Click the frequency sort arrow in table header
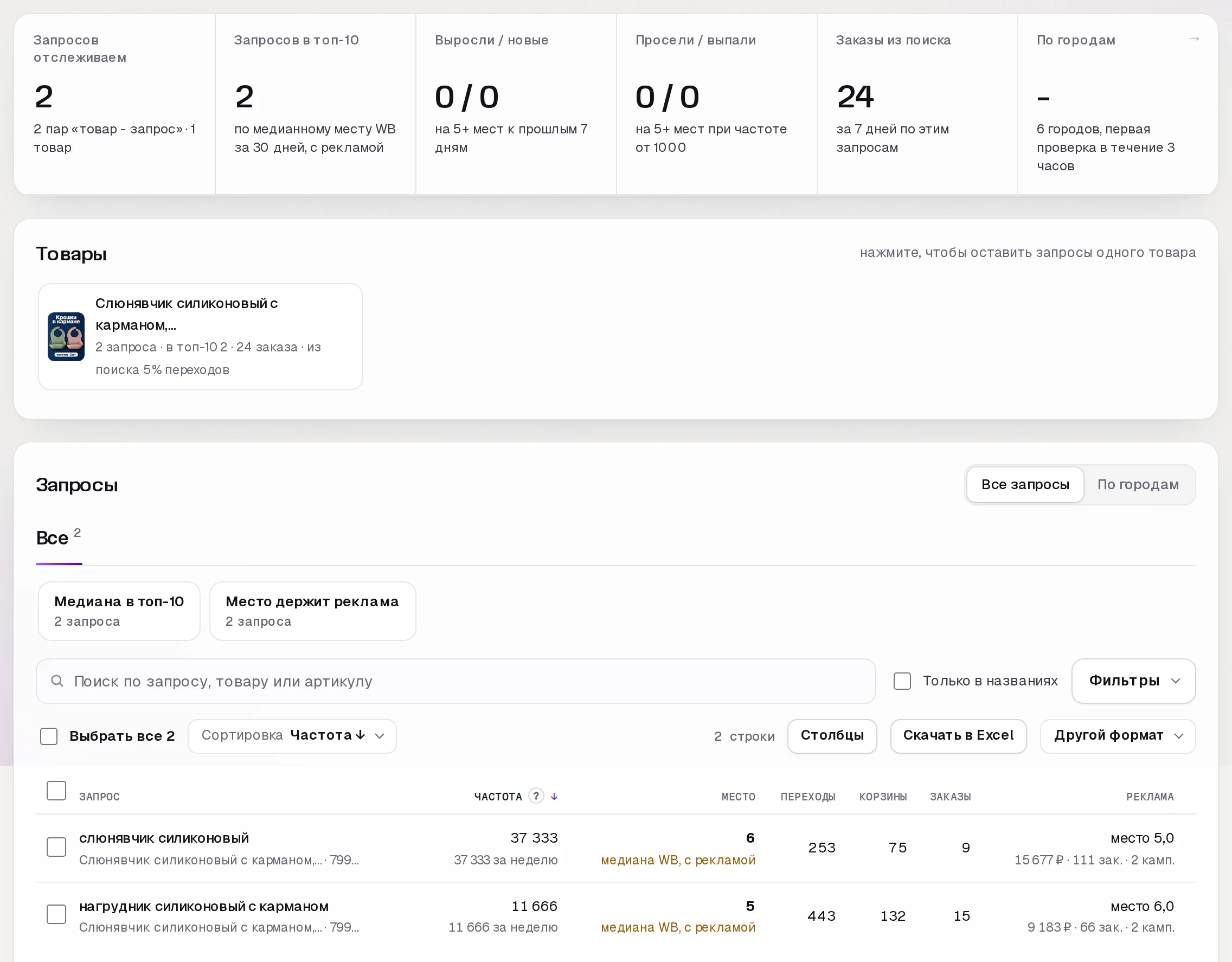Image resolution: width=1232 pixels, height=962 pixels. pos(554,796)
